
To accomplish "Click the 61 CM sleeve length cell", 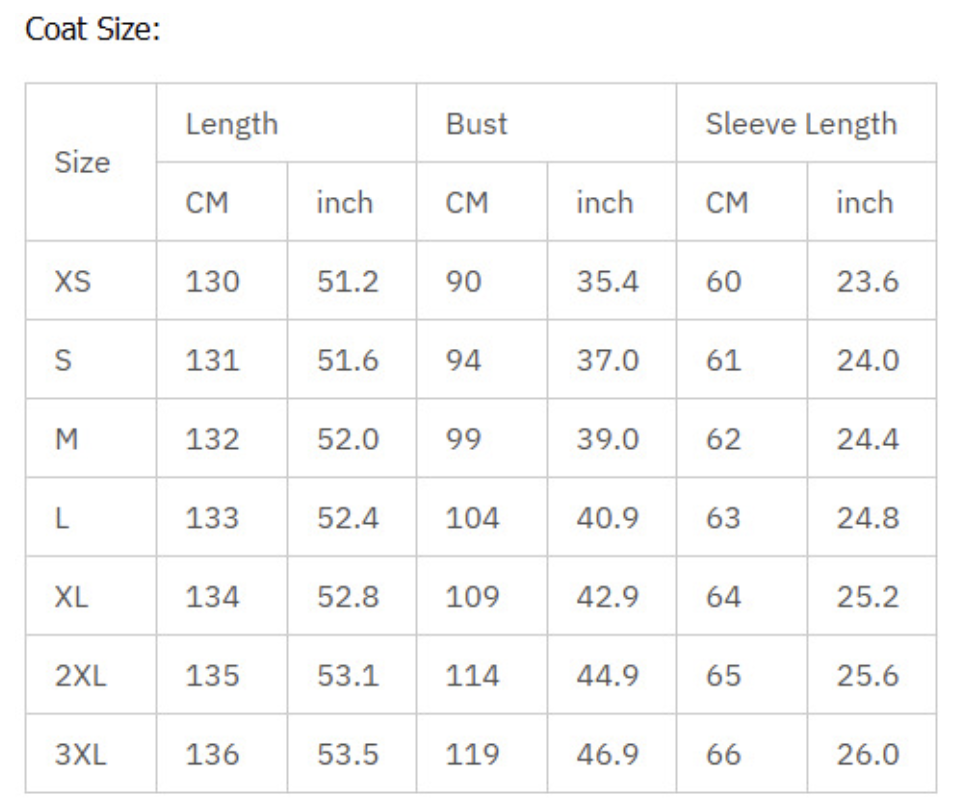I will click(723, 360).
